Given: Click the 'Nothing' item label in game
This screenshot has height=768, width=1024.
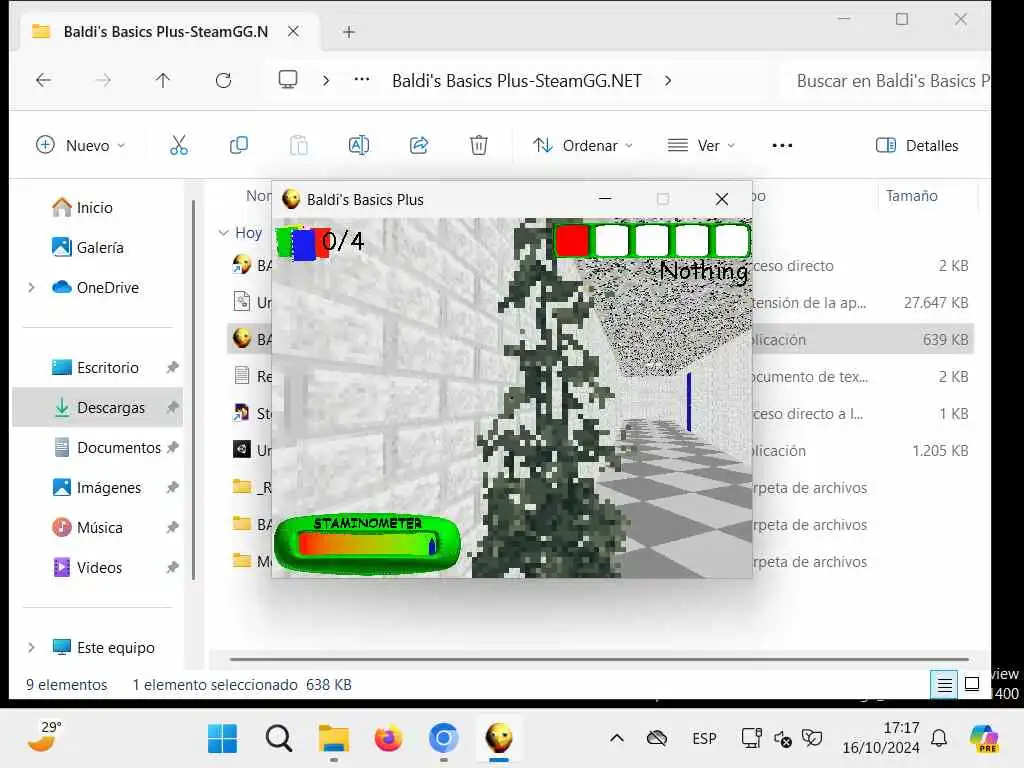Looking at the screenshot, I should click(703, 270).
